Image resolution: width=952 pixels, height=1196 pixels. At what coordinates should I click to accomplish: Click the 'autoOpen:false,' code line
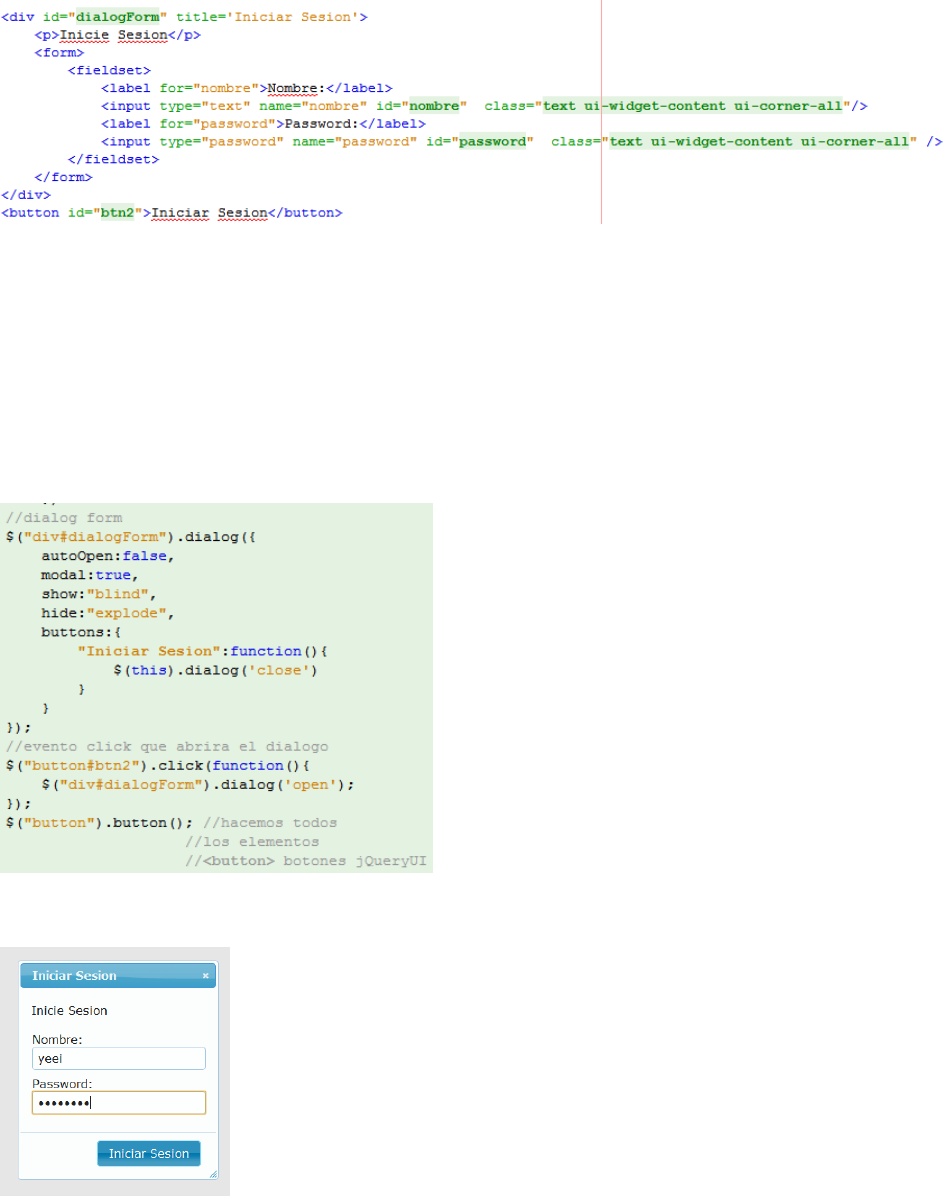click(x=108, y=556)
